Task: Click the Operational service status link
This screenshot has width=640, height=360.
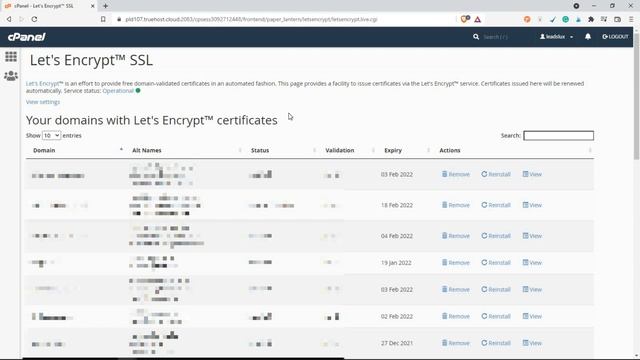Action: [118, 91]
